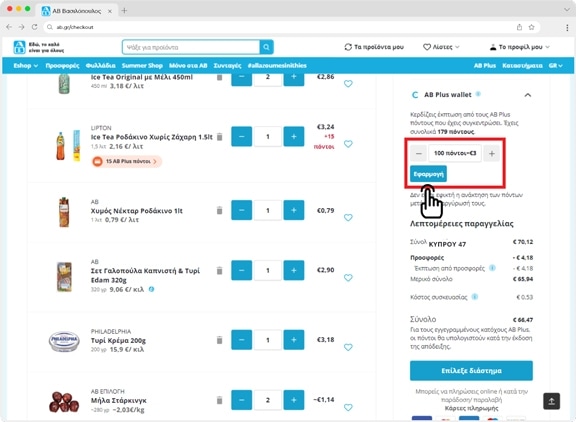
Task: Open Συνταγές menu item
Action: (x=227, y=65)
